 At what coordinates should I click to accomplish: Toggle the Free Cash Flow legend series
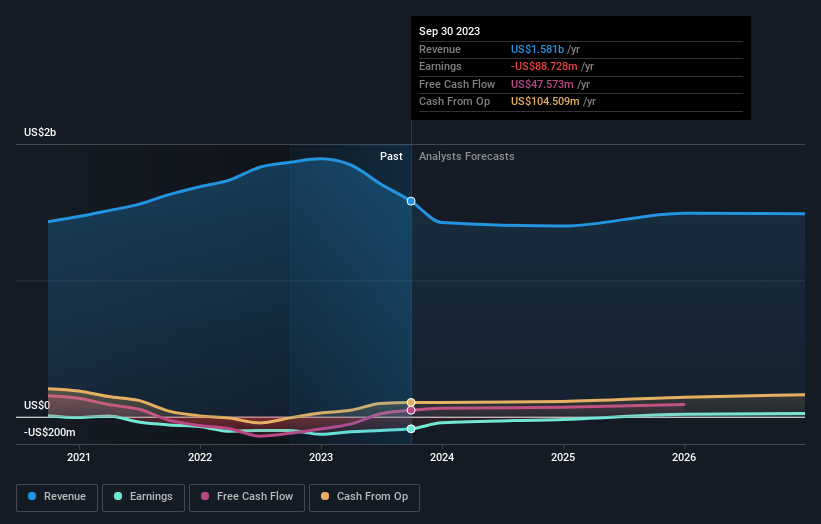[247, 497]
